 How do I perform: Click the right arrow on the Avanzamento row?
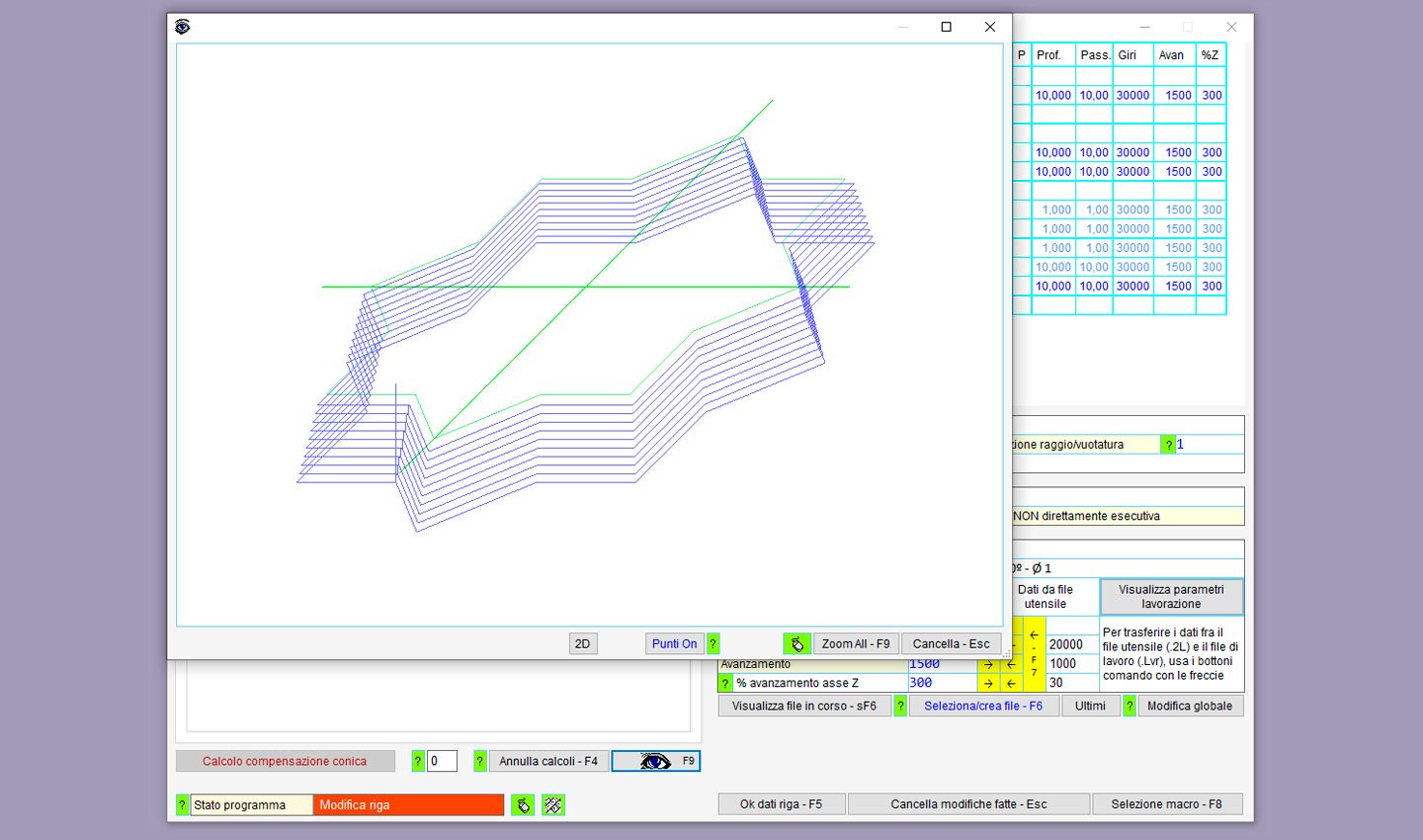[988, 664]
